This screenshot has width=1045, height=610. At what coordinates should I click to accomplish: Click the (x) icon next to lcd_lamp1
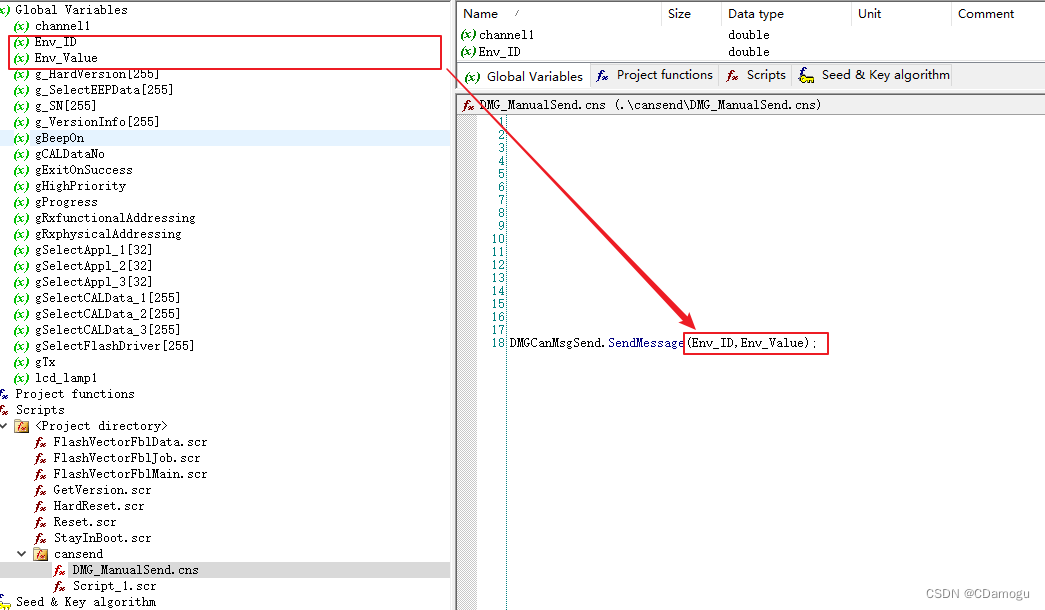click(21, 377)
